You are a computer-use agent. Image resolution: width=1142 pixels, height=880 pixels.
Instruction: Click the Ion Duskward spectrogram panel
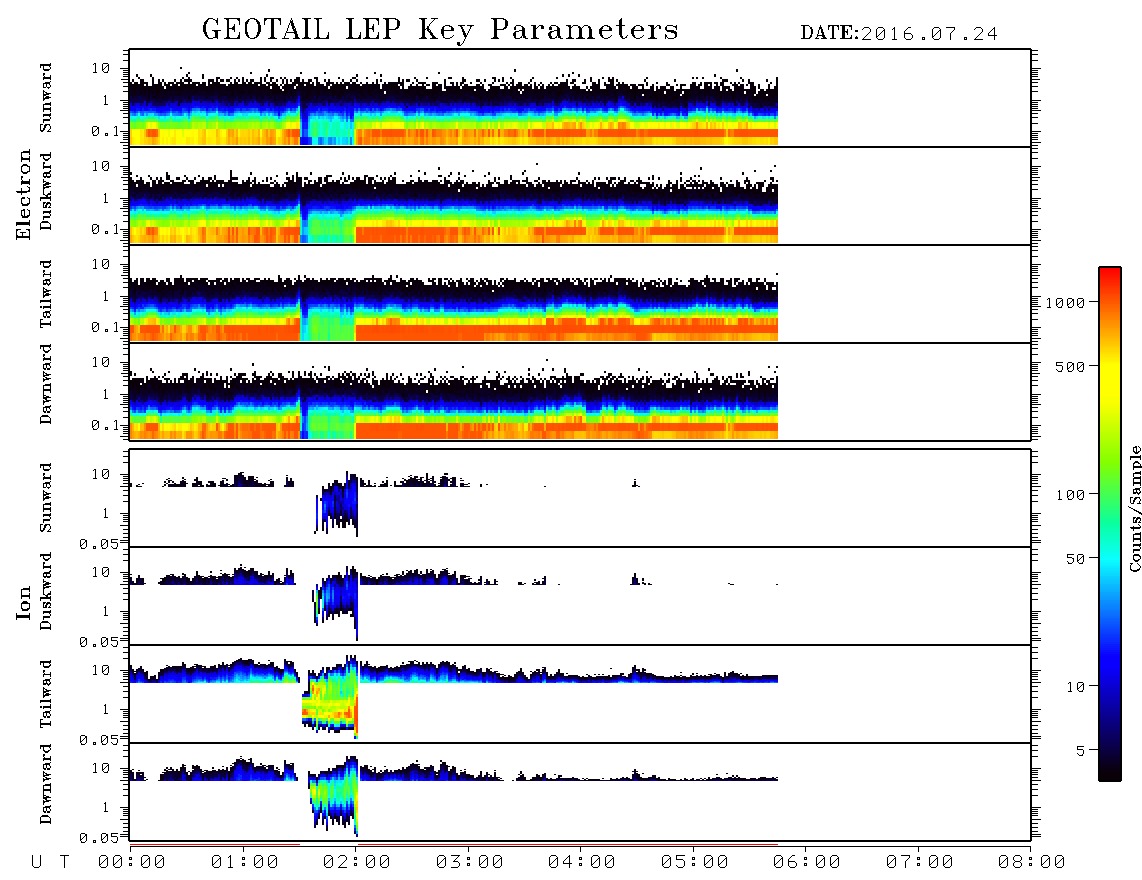point(580,596)
